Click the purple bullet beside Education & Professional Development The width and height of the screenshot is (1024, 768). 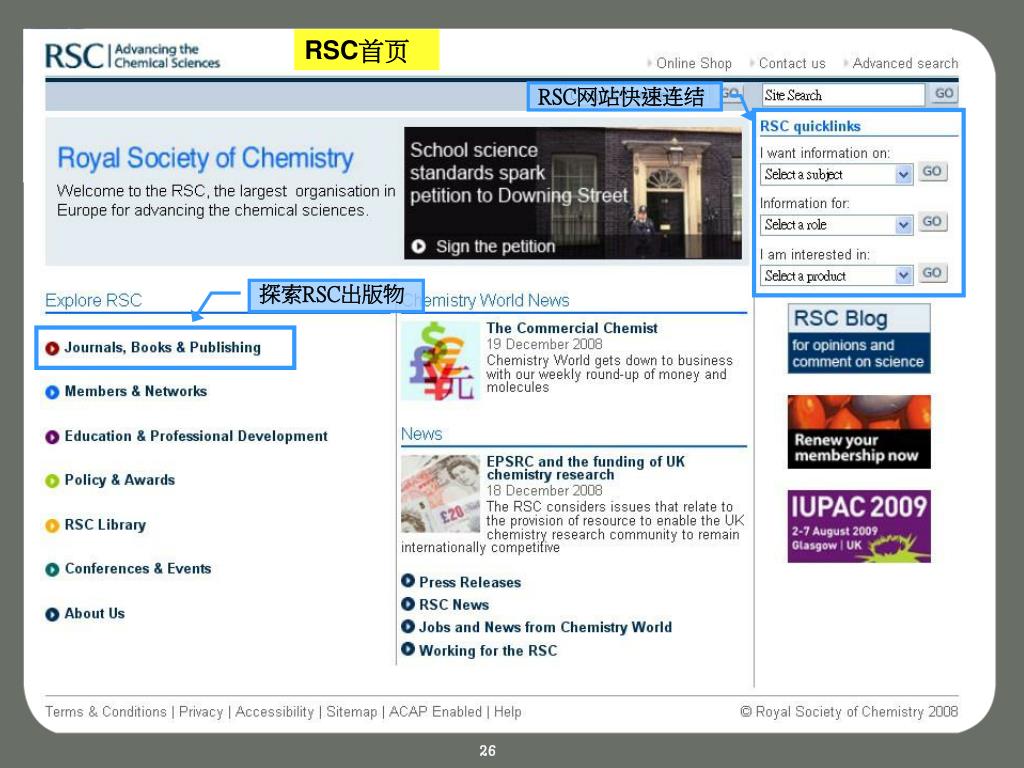coord(52,437)
